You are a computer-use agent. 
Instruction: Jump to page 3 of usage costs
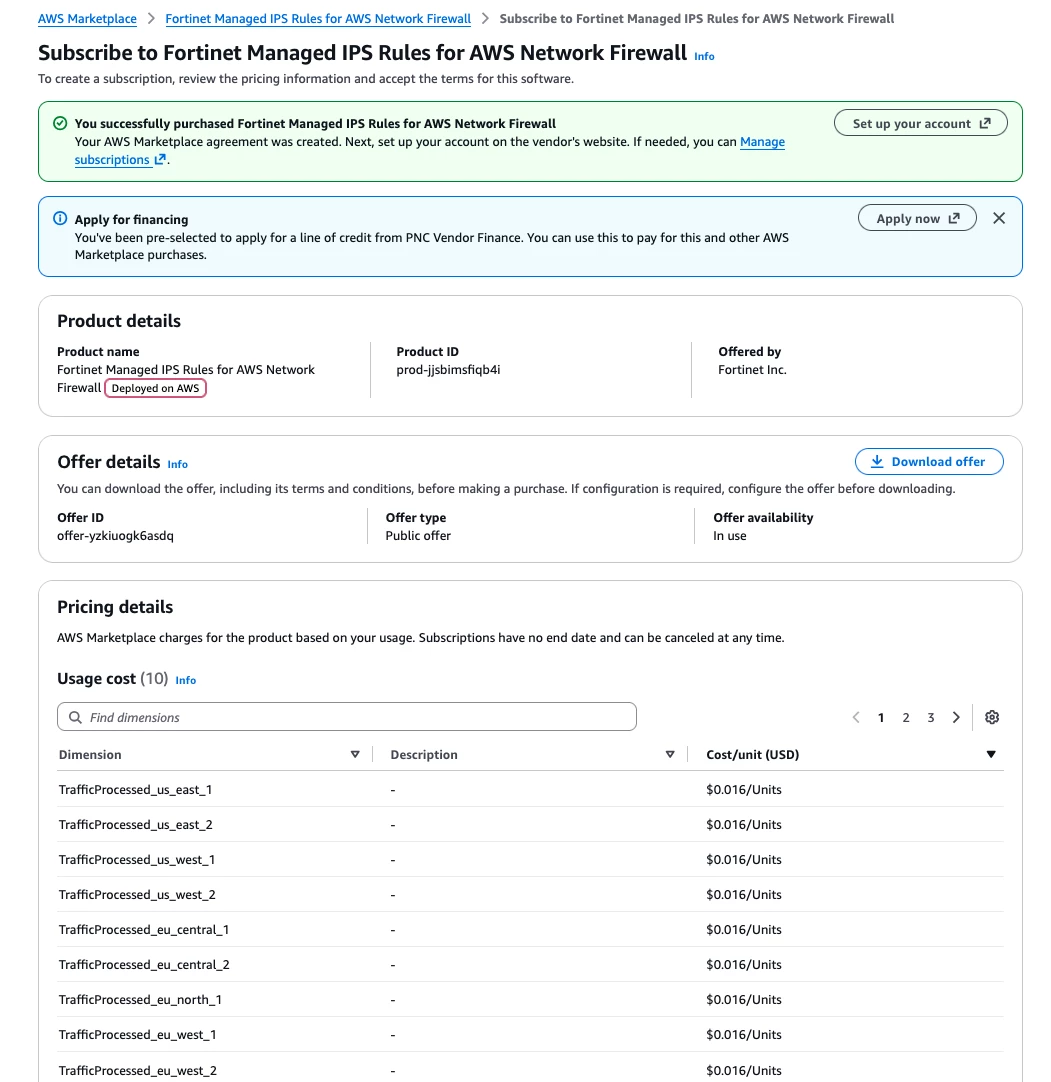[930, 718]
